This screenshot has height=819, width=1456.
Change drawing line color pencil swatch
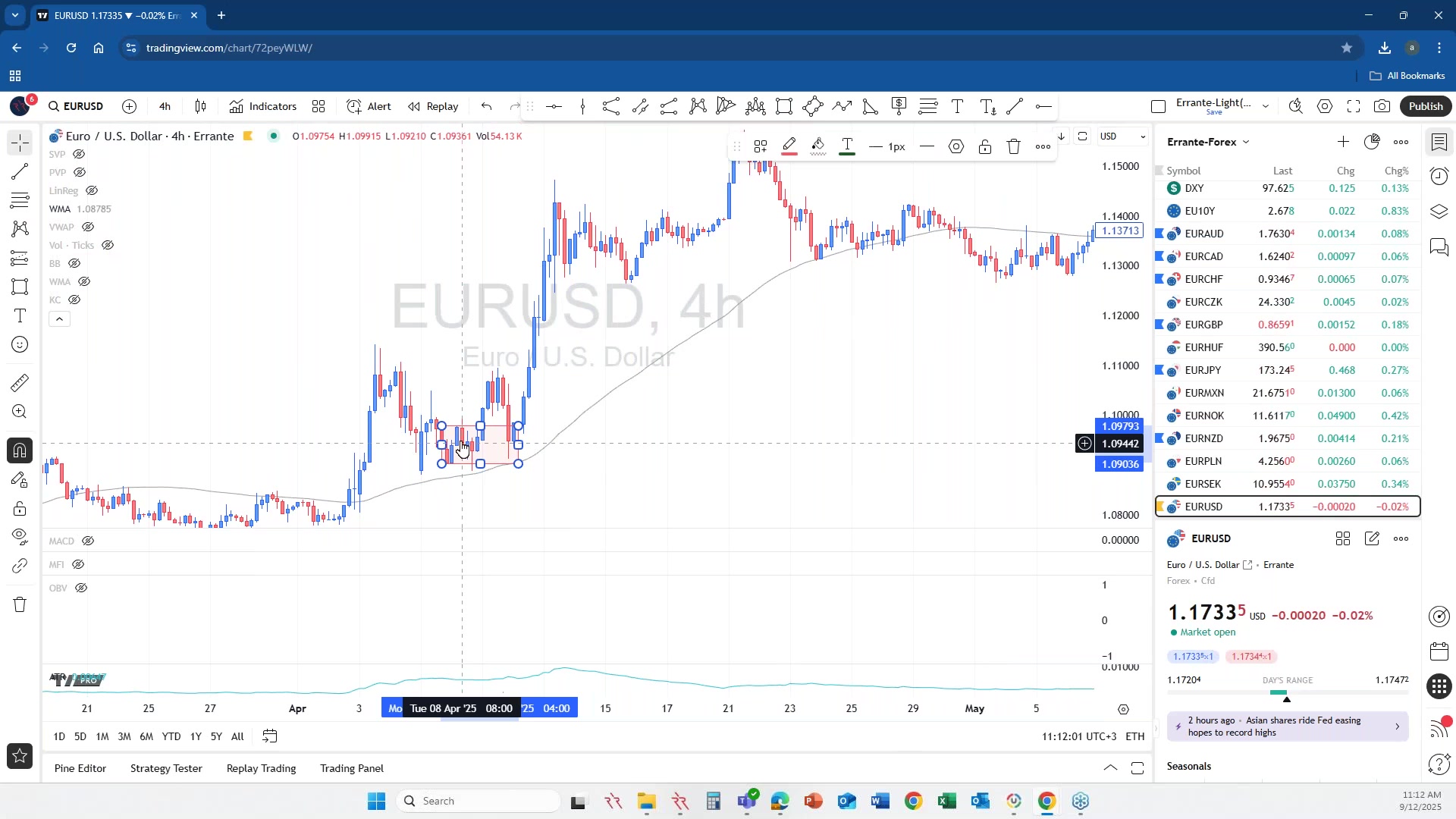coord(789,146)
